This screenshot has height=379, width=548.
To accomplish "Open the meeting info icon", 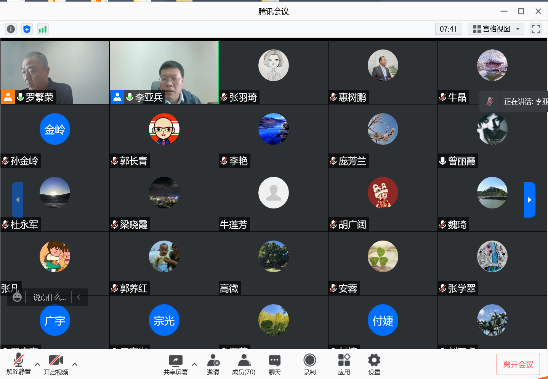I will point(11,29).
